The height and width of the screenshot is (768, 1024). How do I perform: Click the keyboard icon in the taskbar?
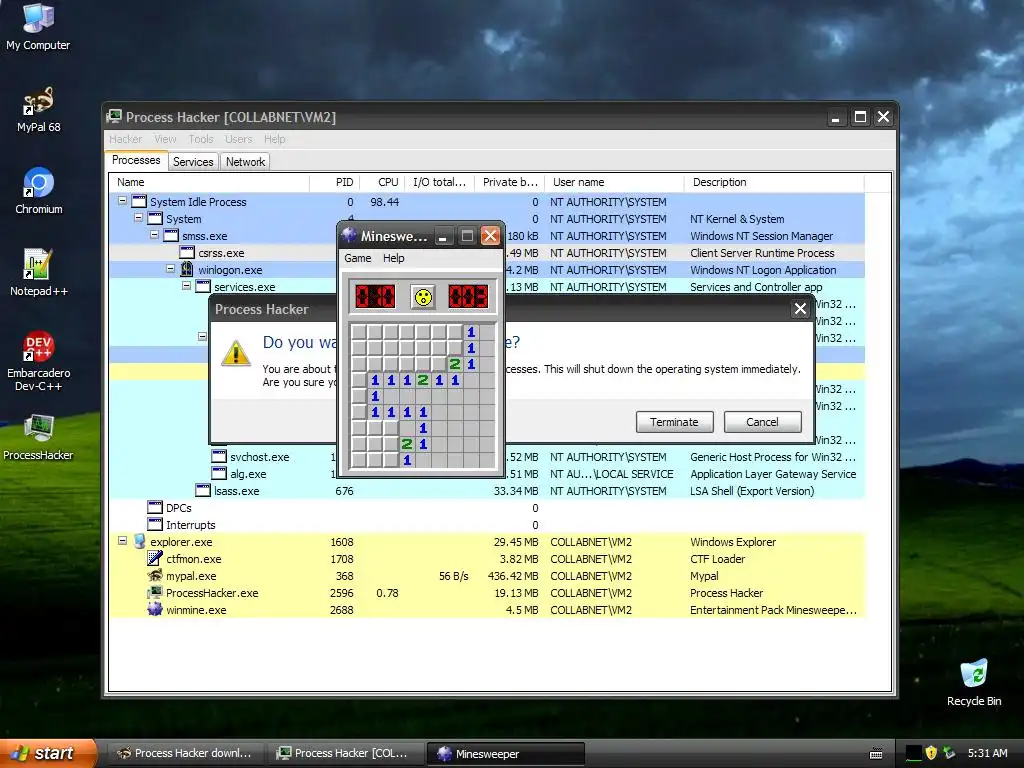pyautogui.click(x=876, y=754)
